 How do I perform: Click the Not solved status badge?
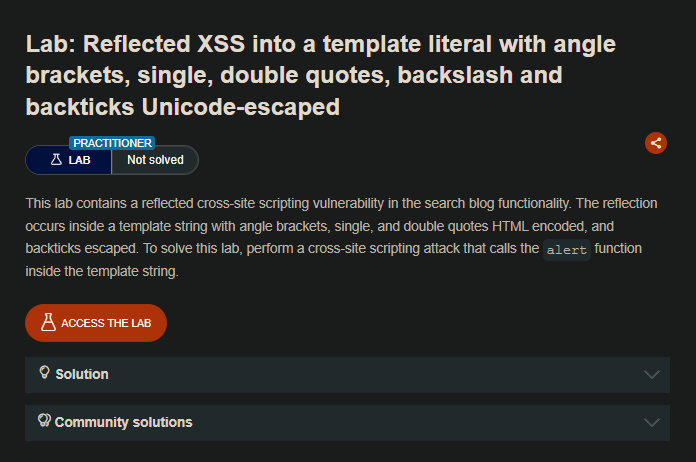(155, 160)
